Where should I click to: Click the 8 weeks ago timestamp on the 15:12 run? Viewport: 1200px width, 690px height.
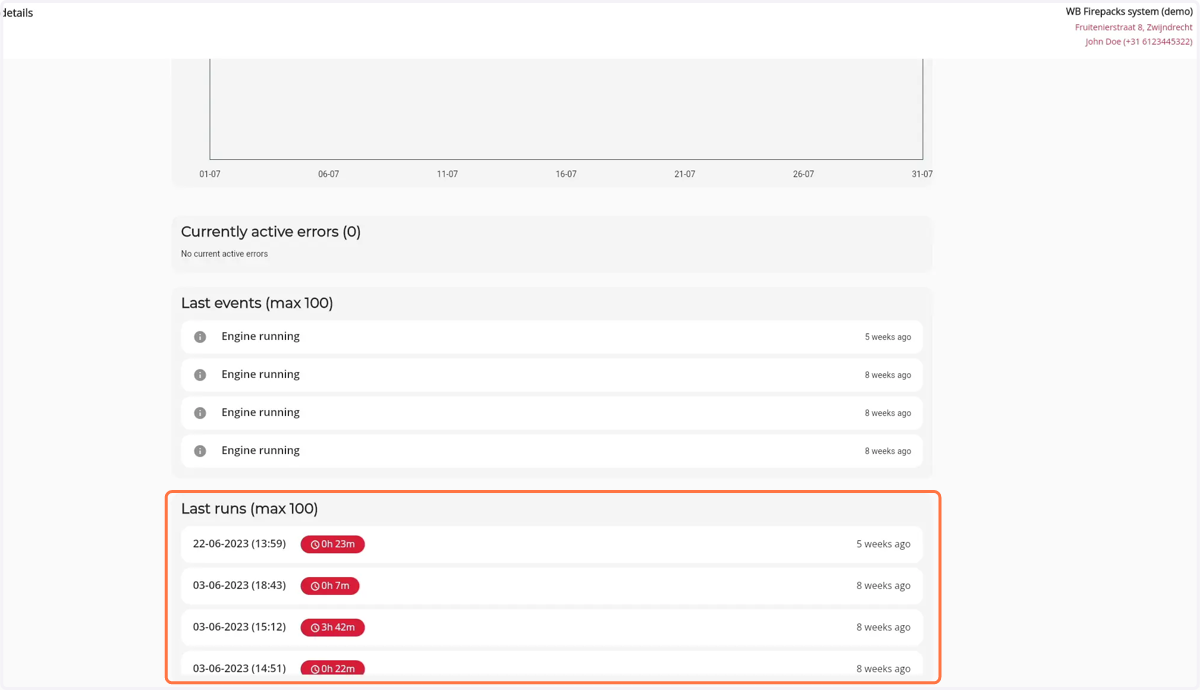pos(883,627)
